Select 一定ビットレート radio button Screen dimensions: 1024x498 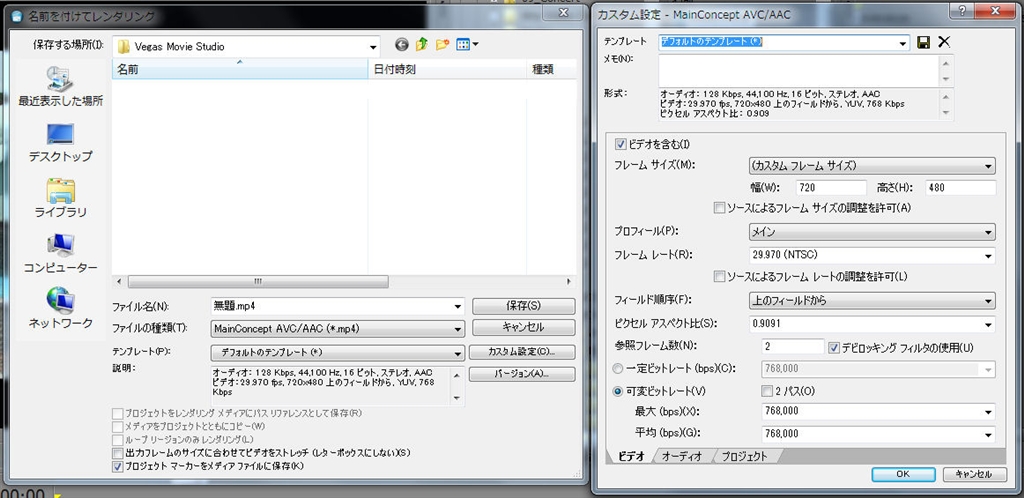[618, 369]
